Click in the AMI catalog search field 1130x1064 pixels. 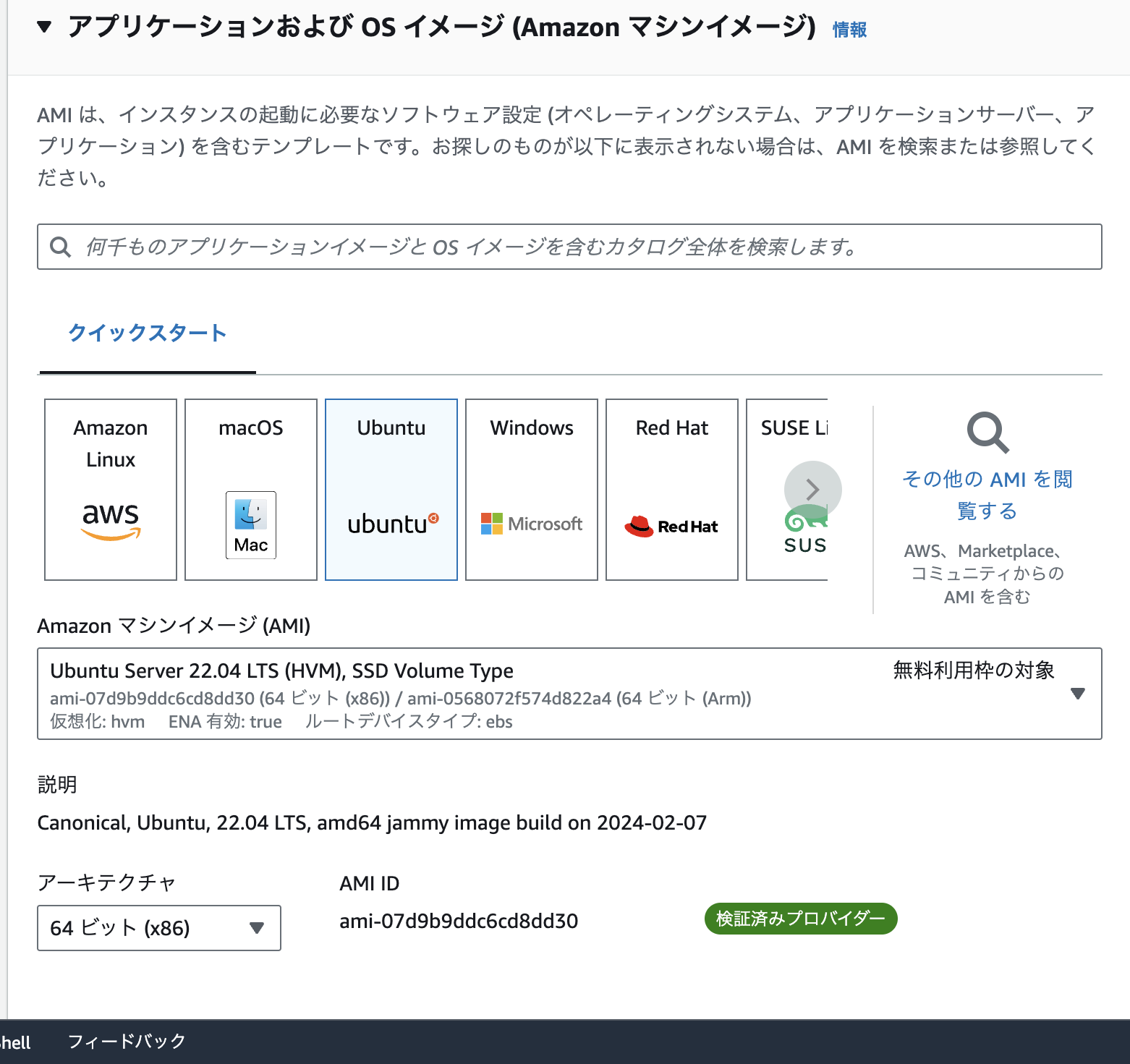[579, 247]
